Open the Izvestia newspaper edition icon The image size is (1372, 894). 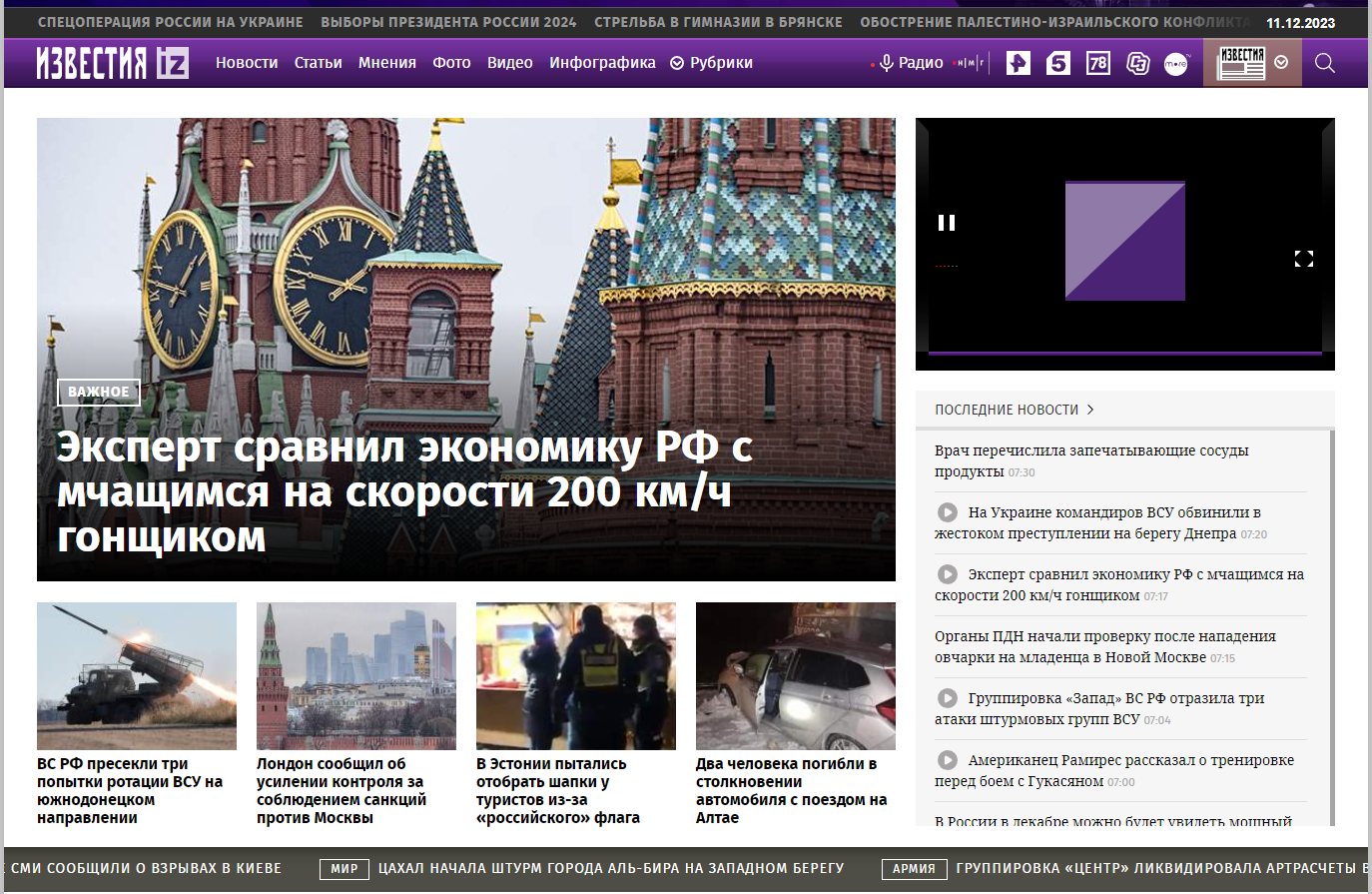1241,63
